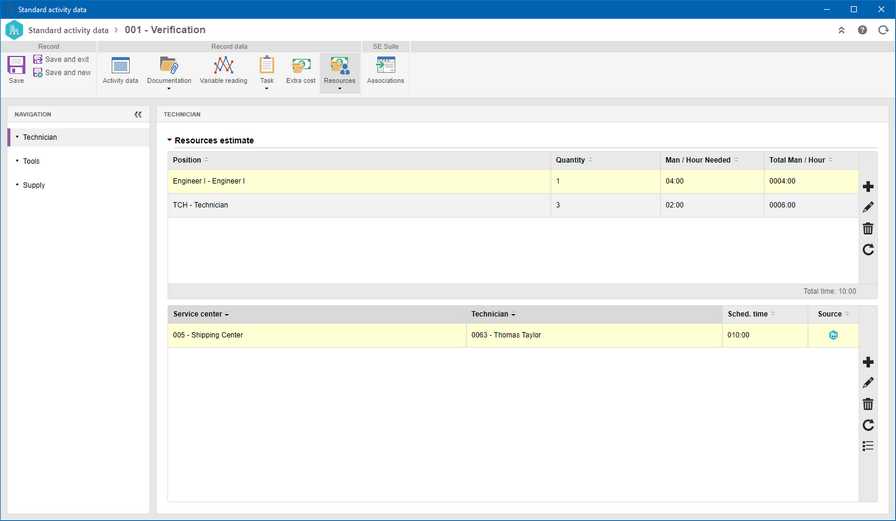Open the Extra cost section

click(x=301, y=70)
